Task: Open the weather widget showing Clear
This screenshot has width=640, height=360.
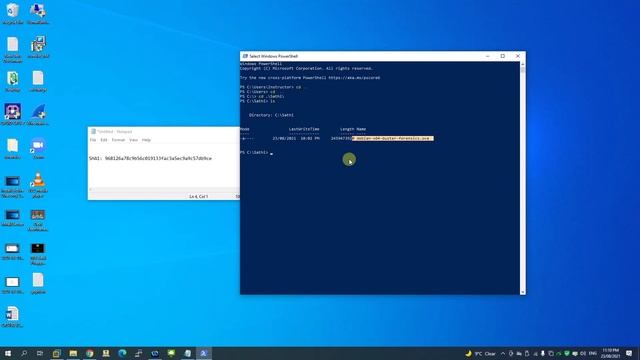Action: pyautogui.click(x=481, y=353)
